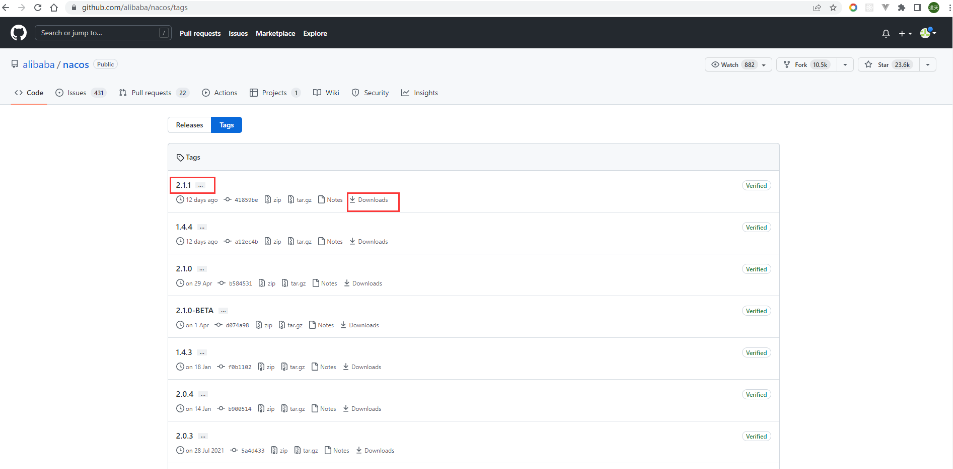Image resolution: width=953 pixels, height=469 pixels.
Task: Switch to the repository Issues tab
Action: click(81, 93)
